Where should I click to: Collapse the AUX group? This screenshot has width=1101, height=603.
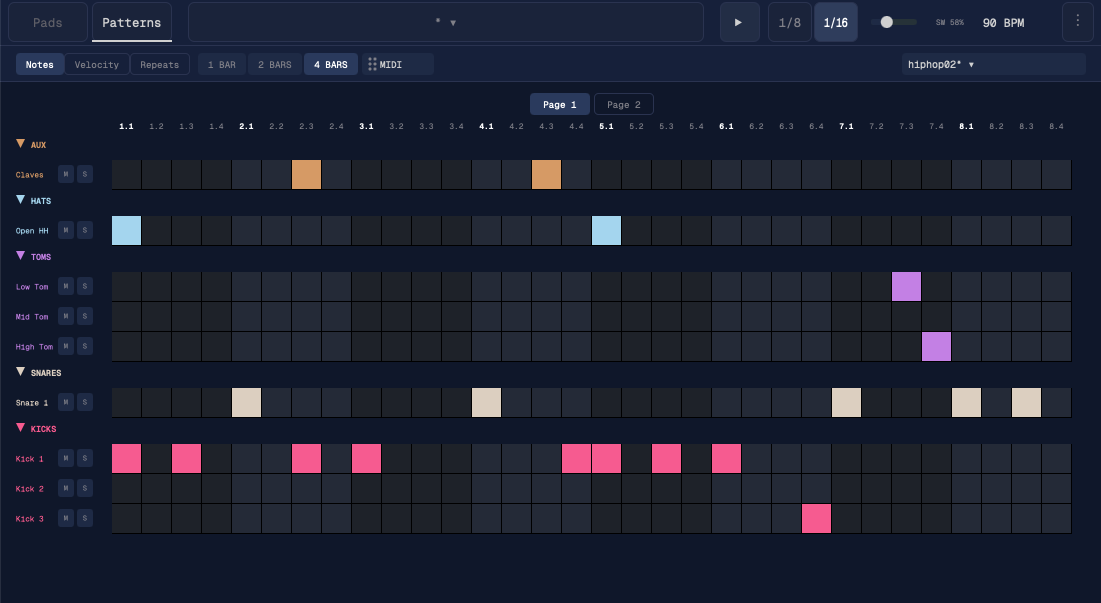click(20, 144)
